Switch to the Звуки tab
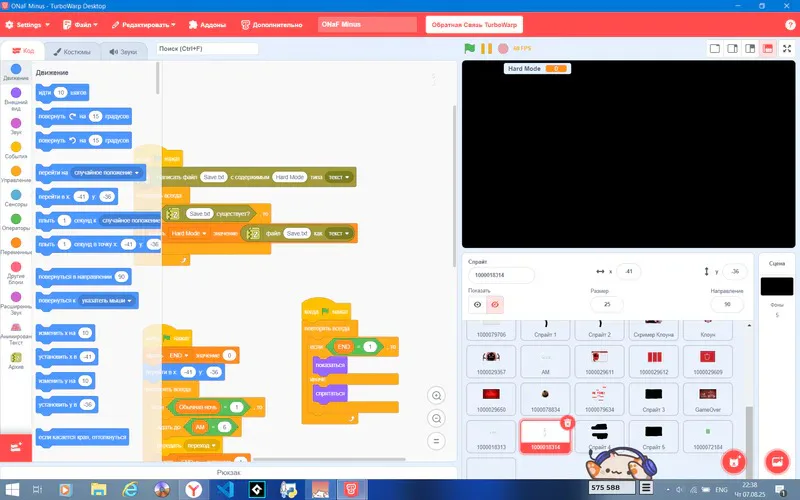The image size is (800, 500). [x=123, y=52]
